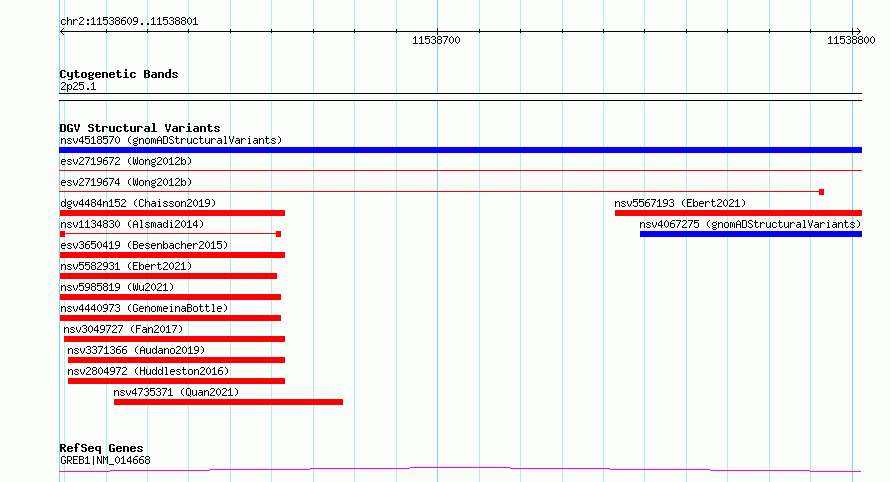The image size is (890, 482).
Task: Select nsv4735371 (Quan2021) label
Action: (176, 392)
